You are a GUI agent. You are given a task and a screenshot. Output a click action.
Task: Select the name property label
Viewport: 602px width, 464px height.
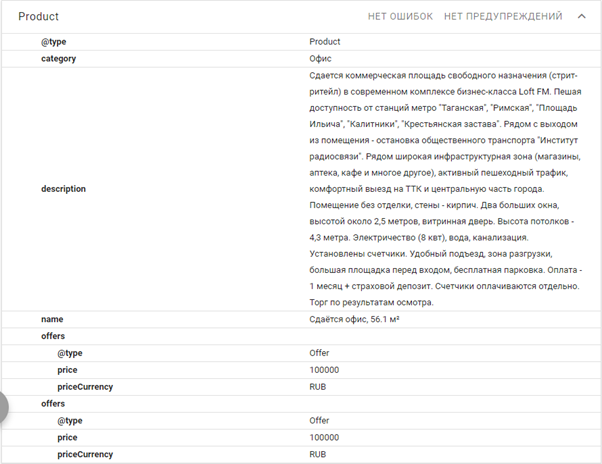click(x=52, y=319)
